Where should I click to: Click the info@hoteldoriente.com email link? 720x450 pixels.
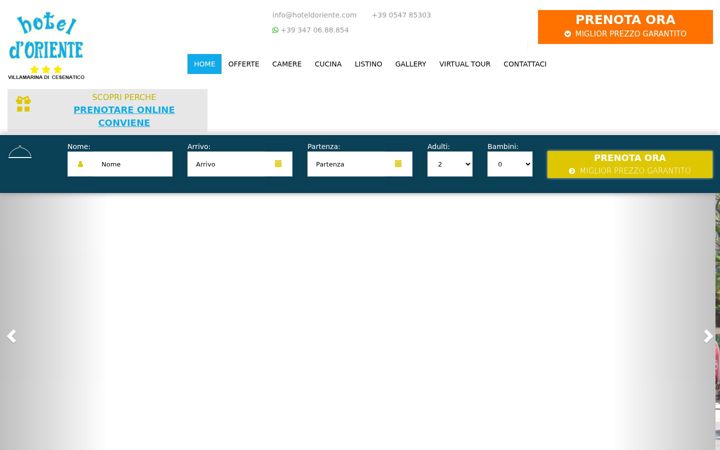click(314, 15)
